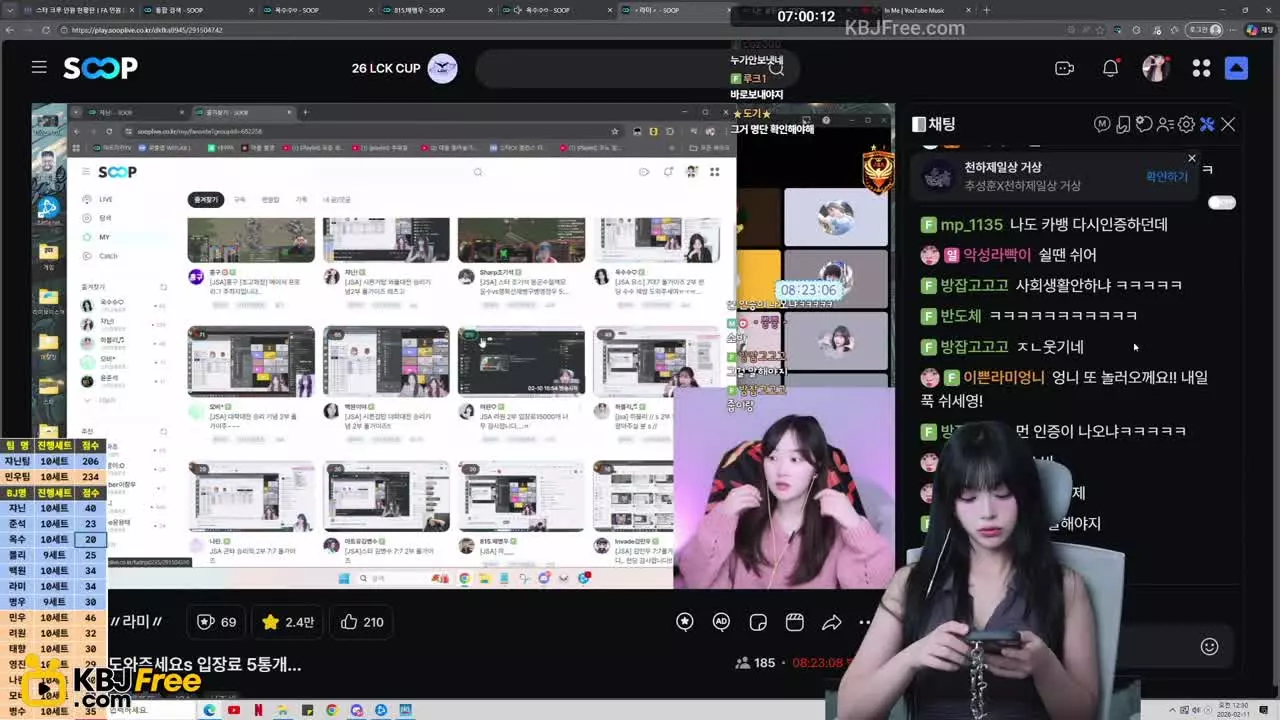This screenshot has height=720, width=1280.
Task: Select the 통합 검색 - SOOP browser tab
Action: (x=196, y=10)
